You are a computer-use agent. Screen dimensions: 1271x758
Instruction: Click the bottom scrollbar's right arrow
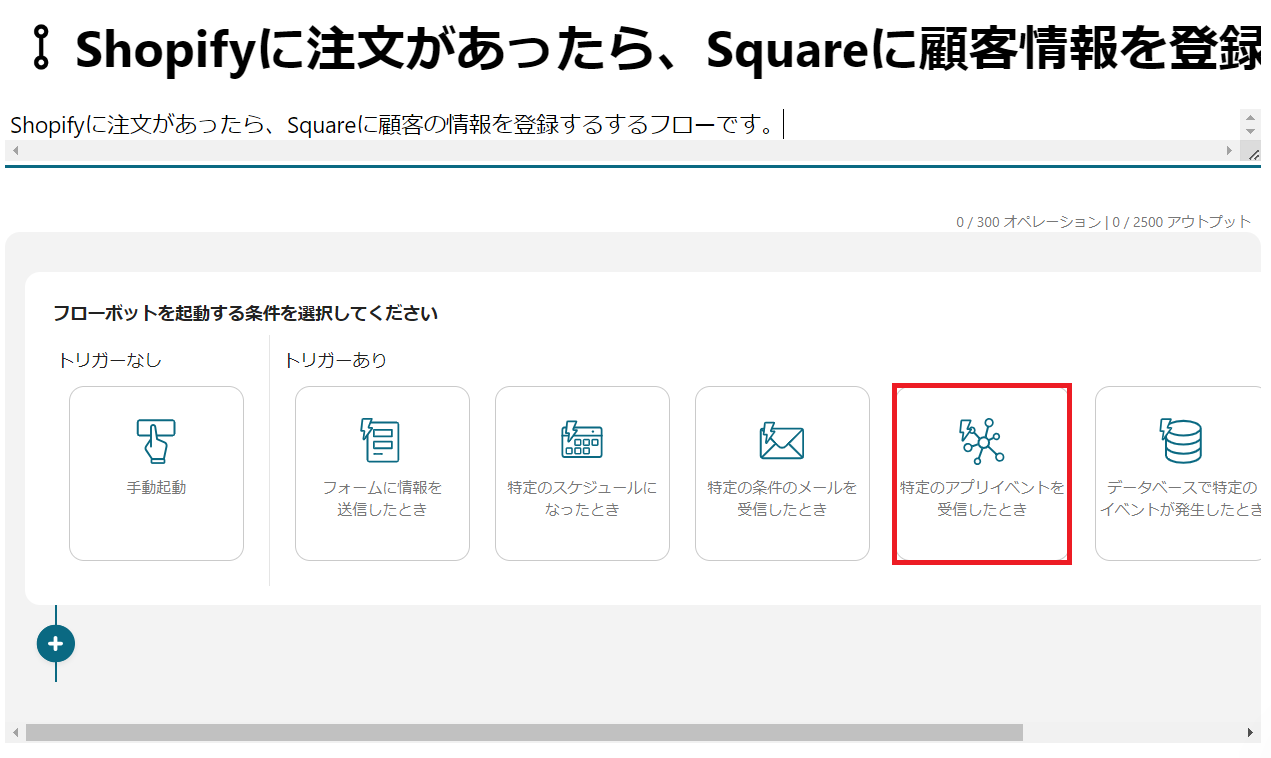[1250, 732]
